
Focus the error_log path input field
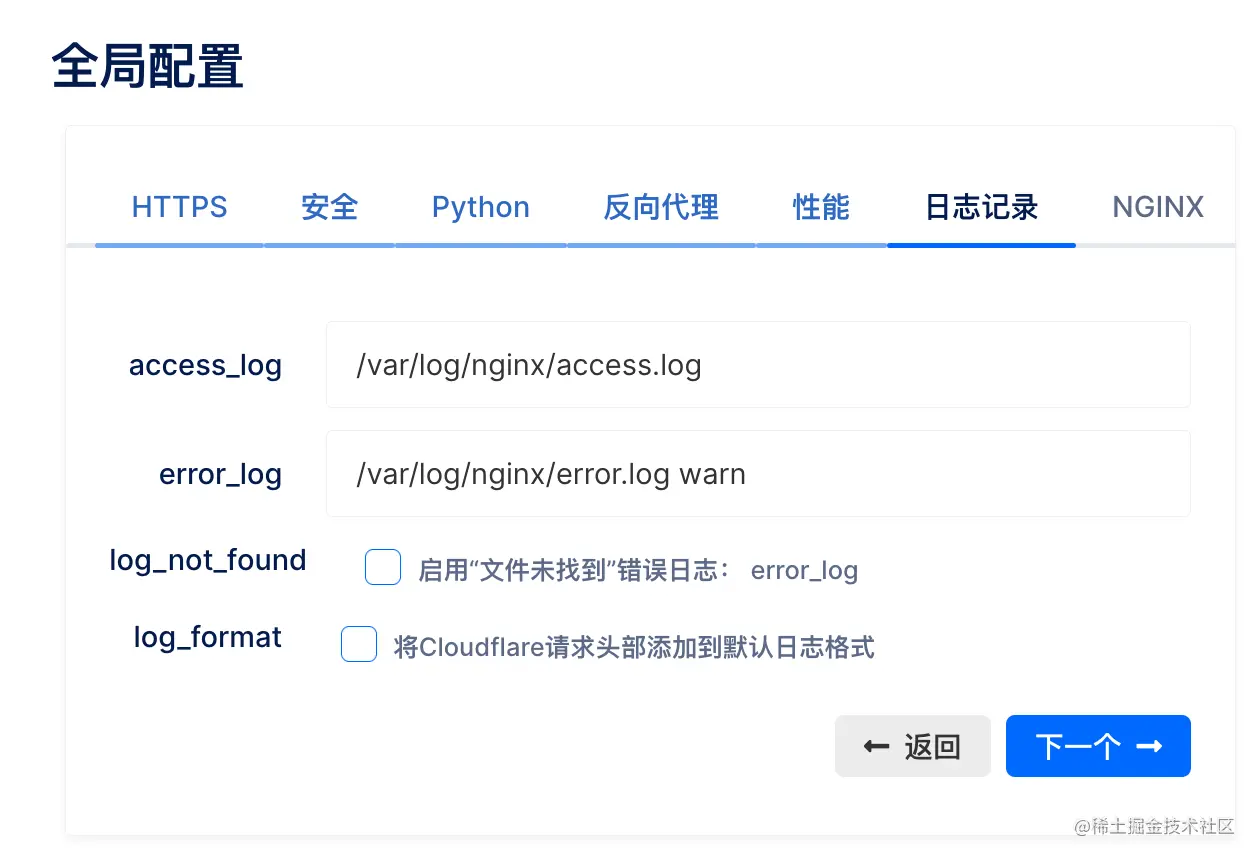(x=758, y=474)
